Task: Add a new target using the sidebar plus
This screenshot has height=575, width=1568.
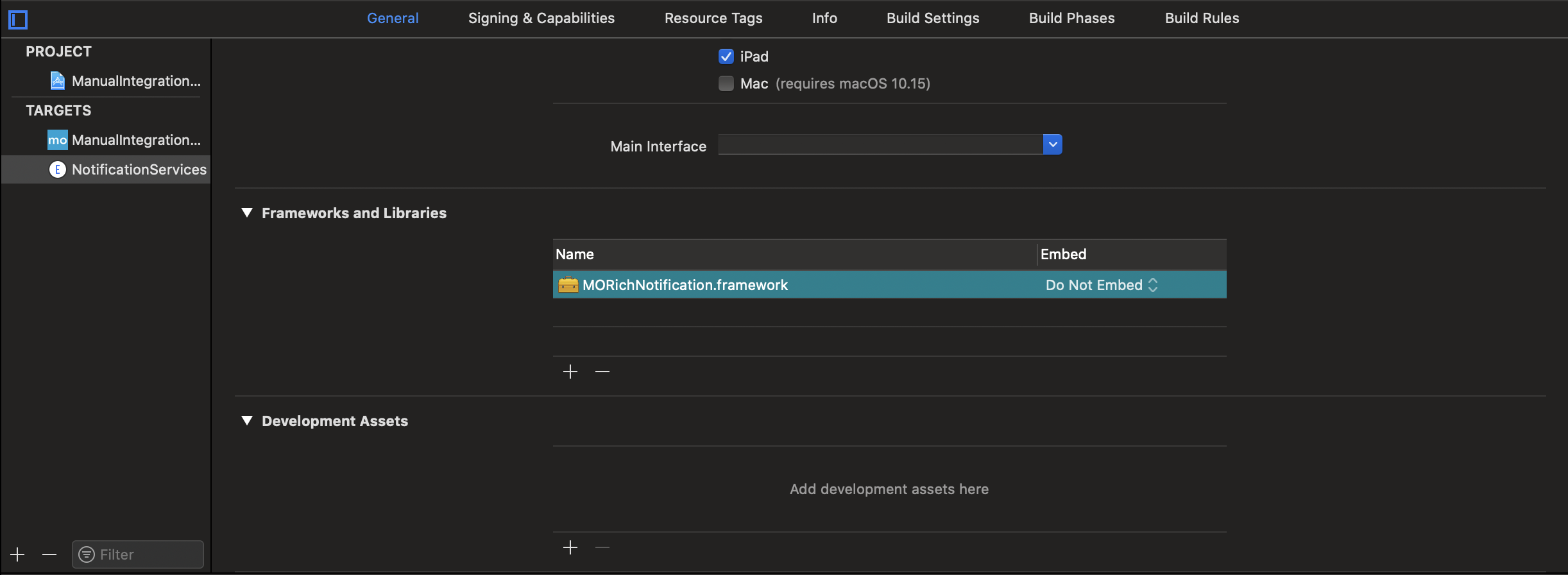Action: tap(17, 554)
